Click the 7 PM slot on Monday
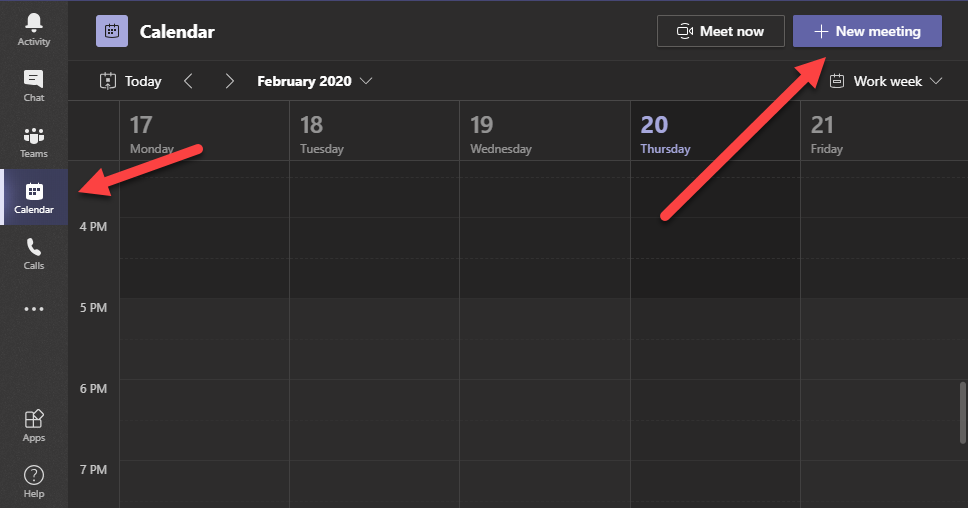The width and height of the screenshot is (968, 508). click(x=204, y=480)
